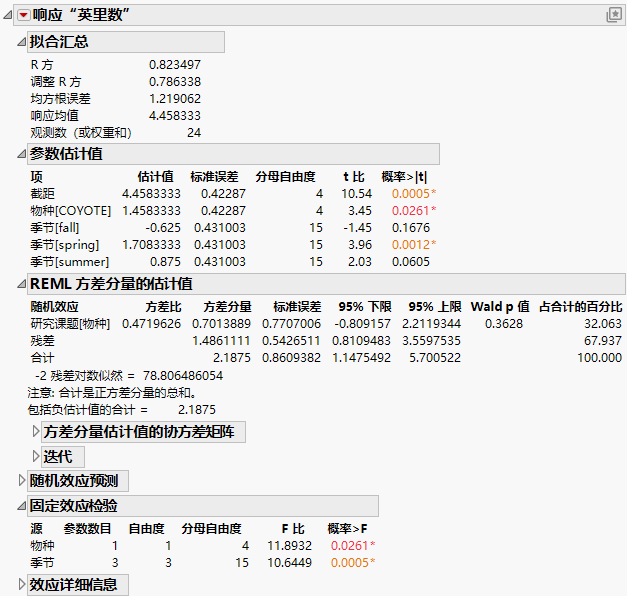Click the Wald p value 0.3628

[504, 324]
